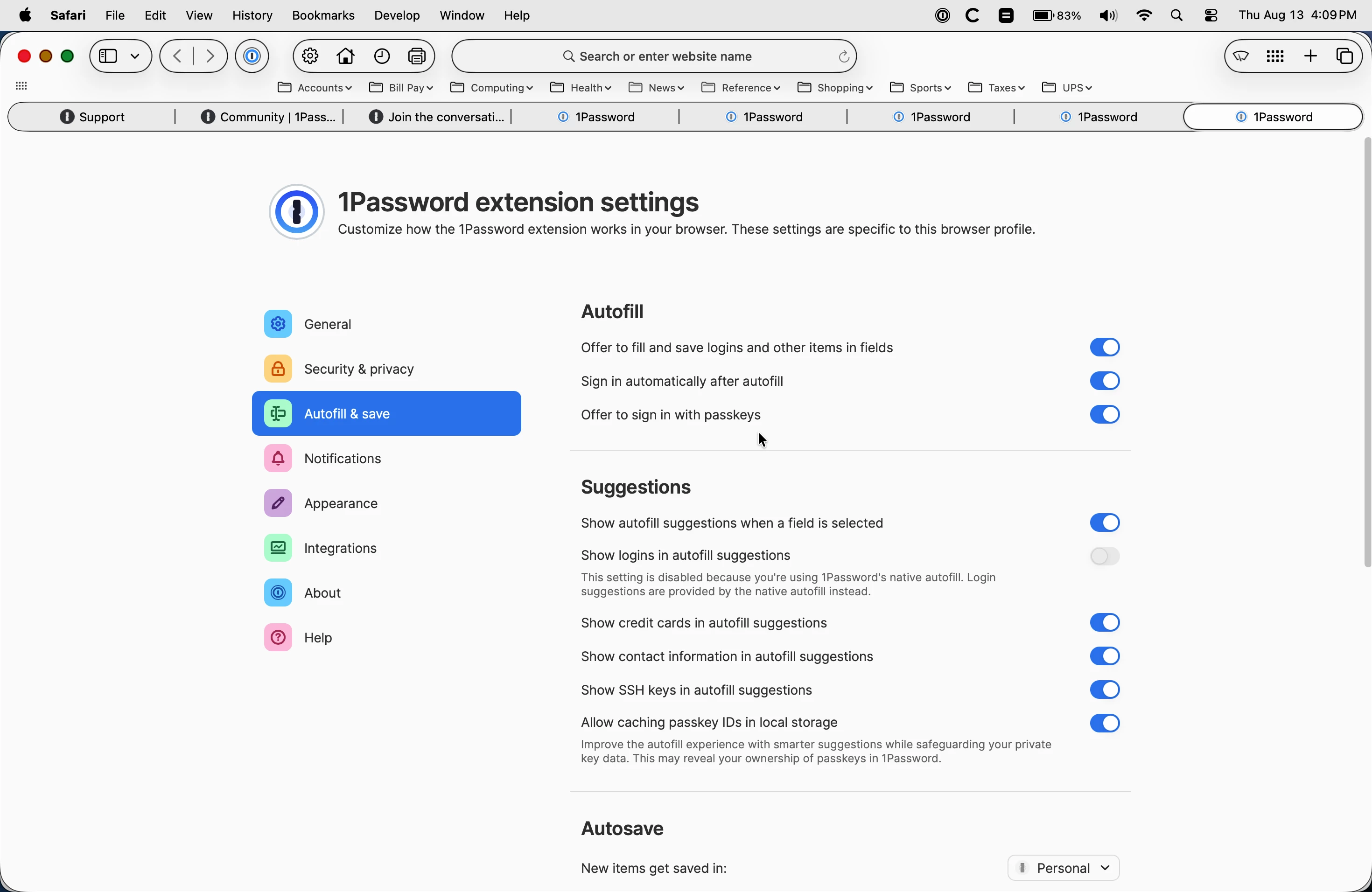Open the History clock icon
1372x892 pixels.
click(x=382, y=56)
